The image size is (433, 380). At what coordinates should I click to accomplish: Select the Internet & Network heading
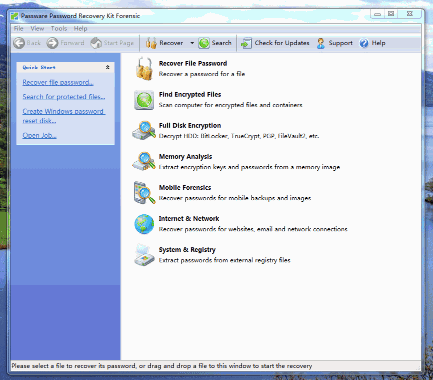point(189,219)
